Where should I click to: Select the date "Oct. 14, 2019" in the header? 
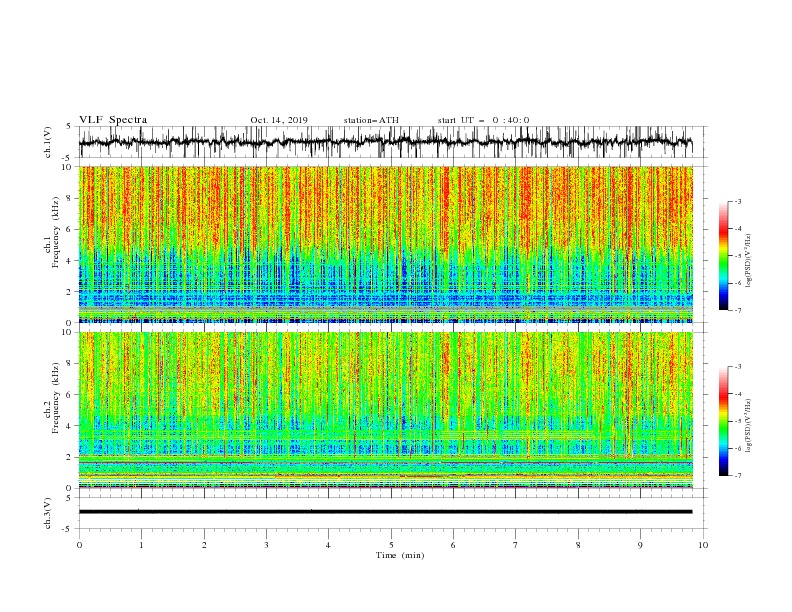tap(279, 120)
